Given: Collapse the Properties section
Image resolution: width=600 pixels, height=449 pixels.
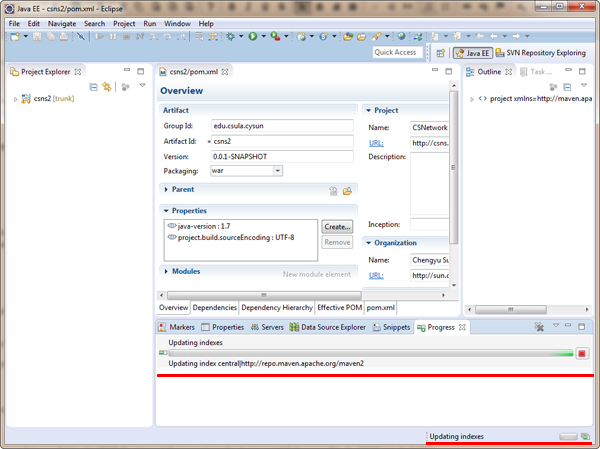Looking at the screenshot, I should 165,211.
